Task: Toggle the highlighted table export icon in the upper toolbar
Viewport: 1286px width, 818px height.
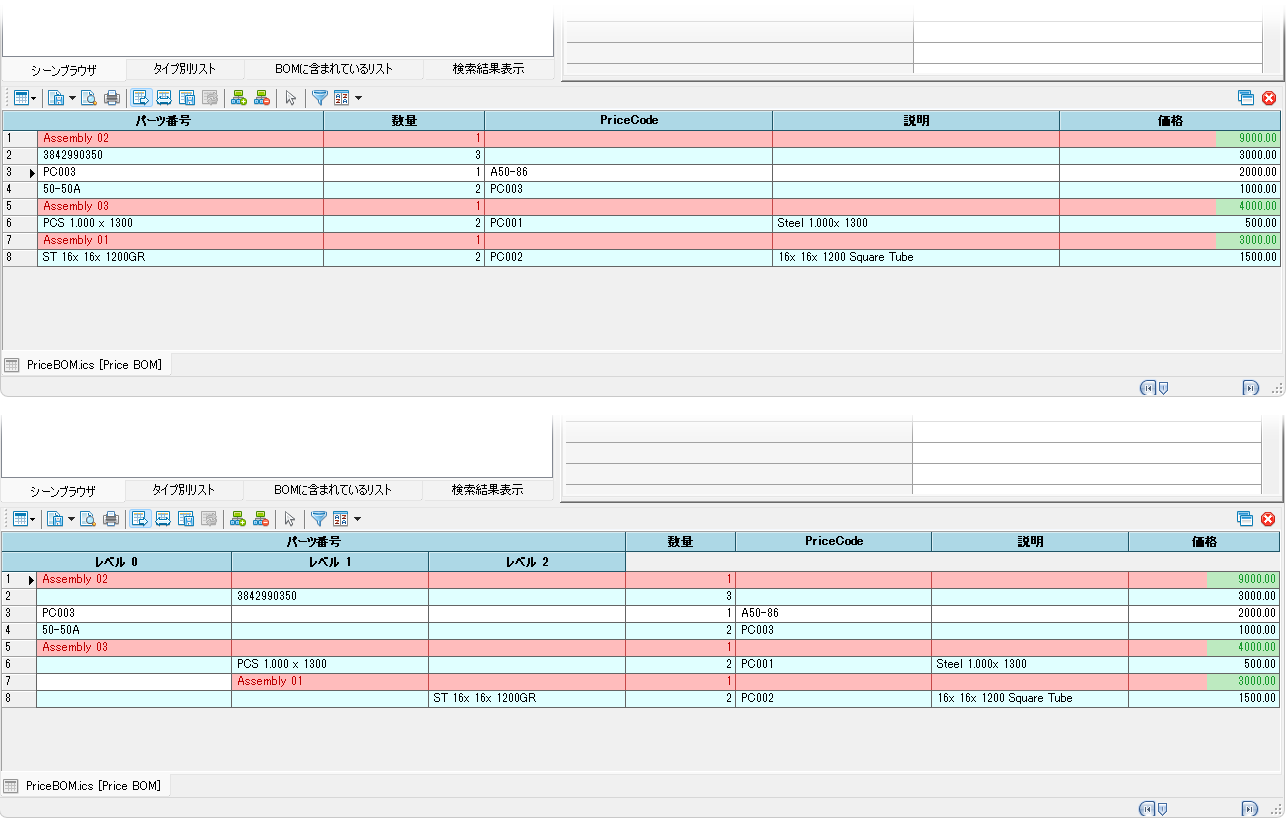Action: [x=140, y=98]
